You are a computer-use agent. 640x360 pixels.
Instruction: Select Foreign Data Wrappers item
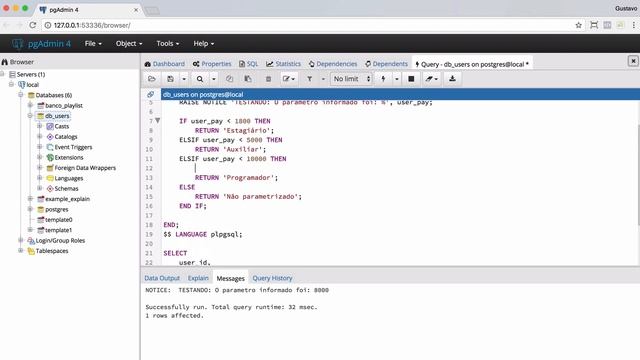tap(85, 168)
